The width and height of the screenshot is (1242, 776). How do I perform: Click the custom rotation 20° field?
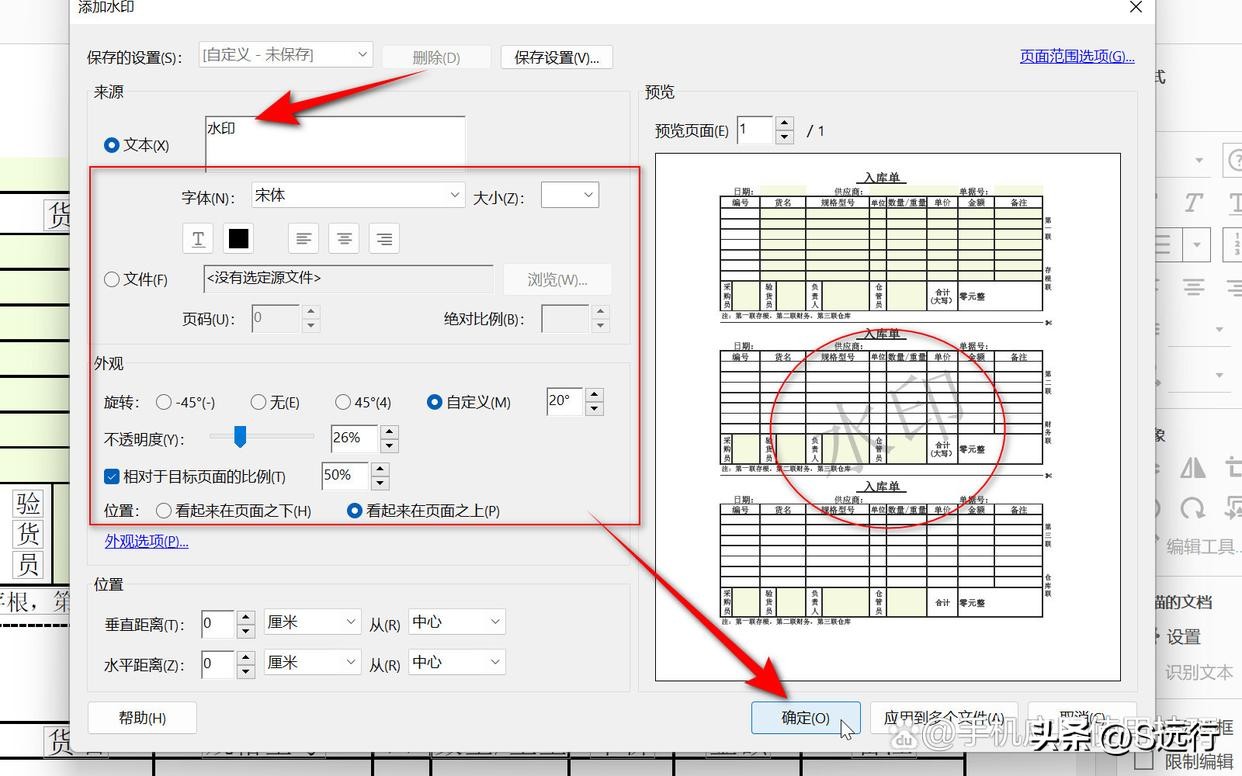tap(565, 402)
